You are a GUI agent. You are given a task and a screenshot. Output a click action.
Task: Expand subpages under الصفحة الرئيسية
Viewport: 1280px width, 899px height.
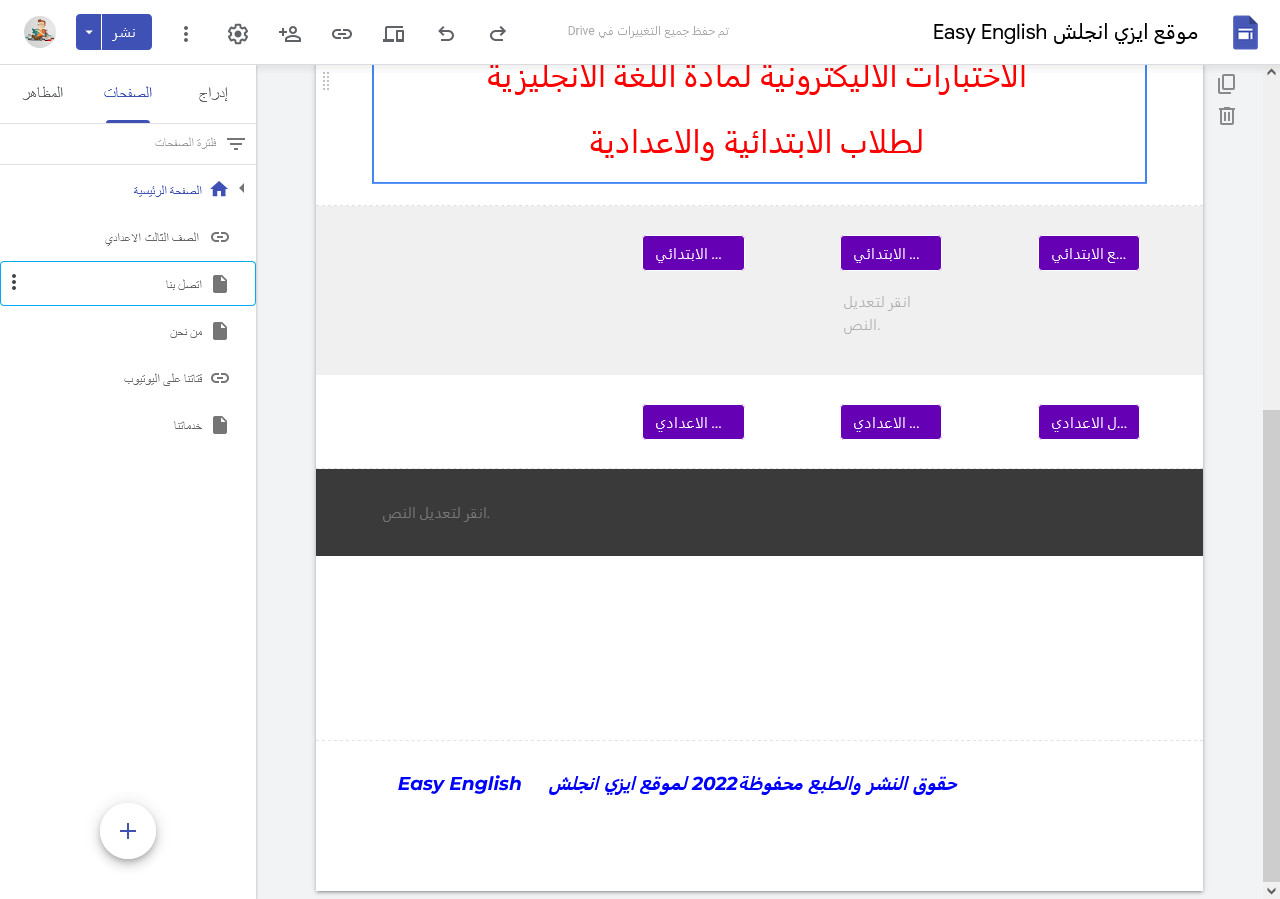(x=242, y=189)
